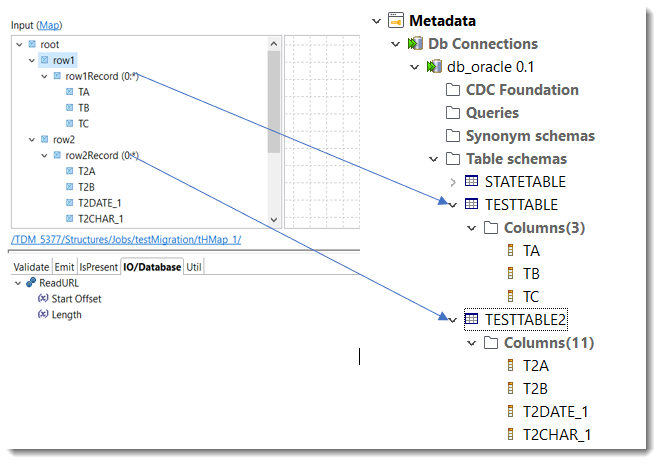Click the db_oracle 0.1 connection icon
The width and height of the screenshot is (661, 464).
(x=434, y=67)
